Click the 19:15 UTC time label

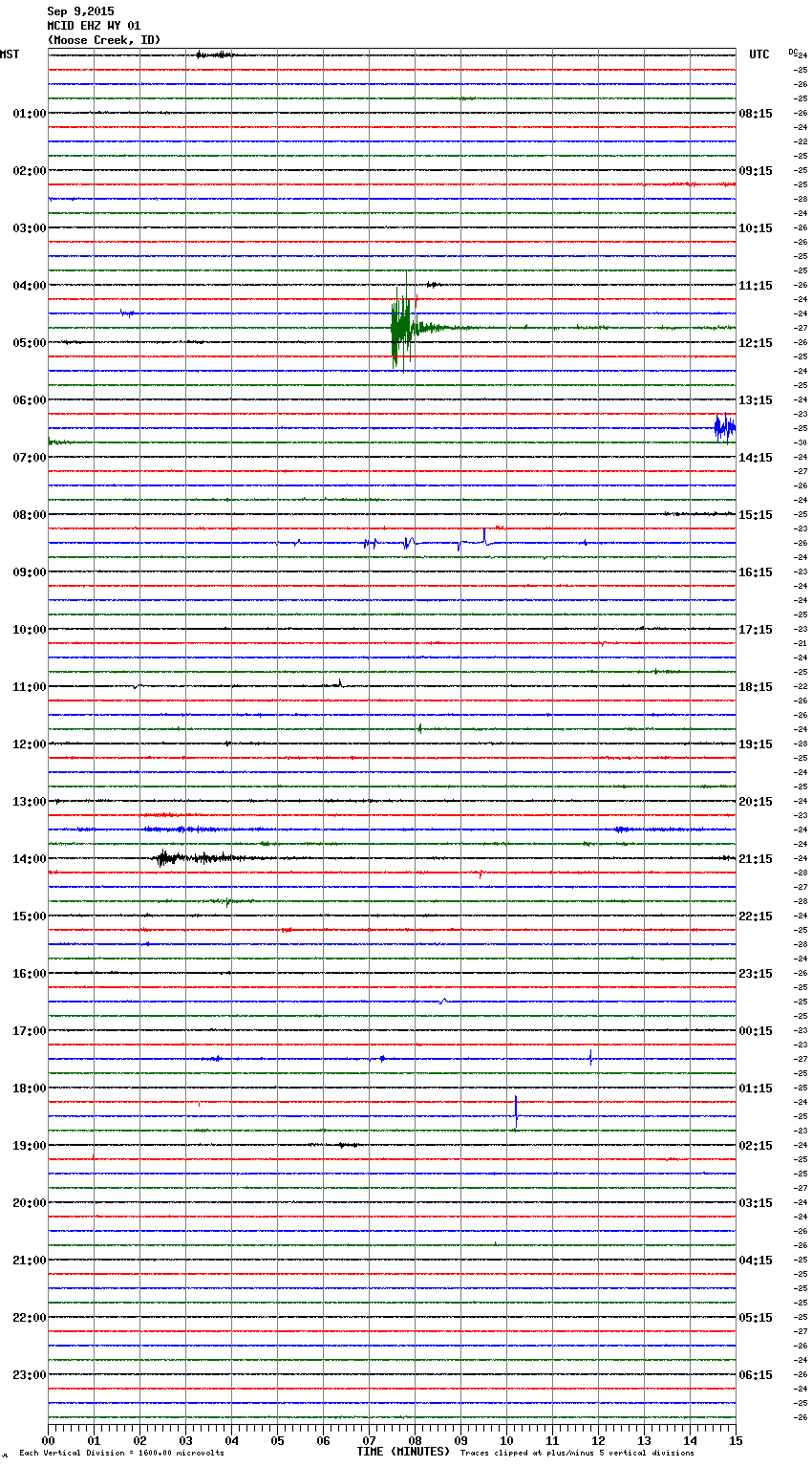click(756, 744)
